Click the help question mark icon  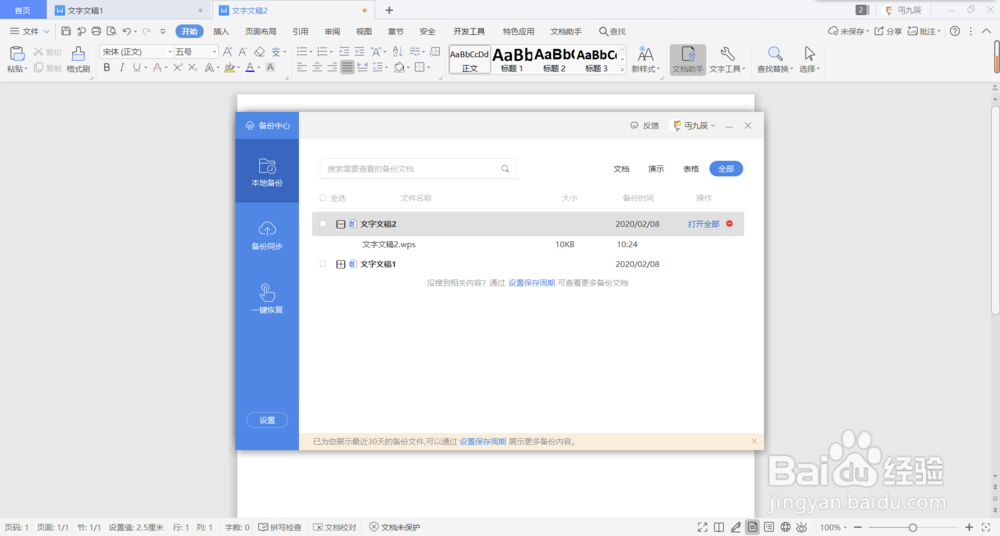click(955, 31)
